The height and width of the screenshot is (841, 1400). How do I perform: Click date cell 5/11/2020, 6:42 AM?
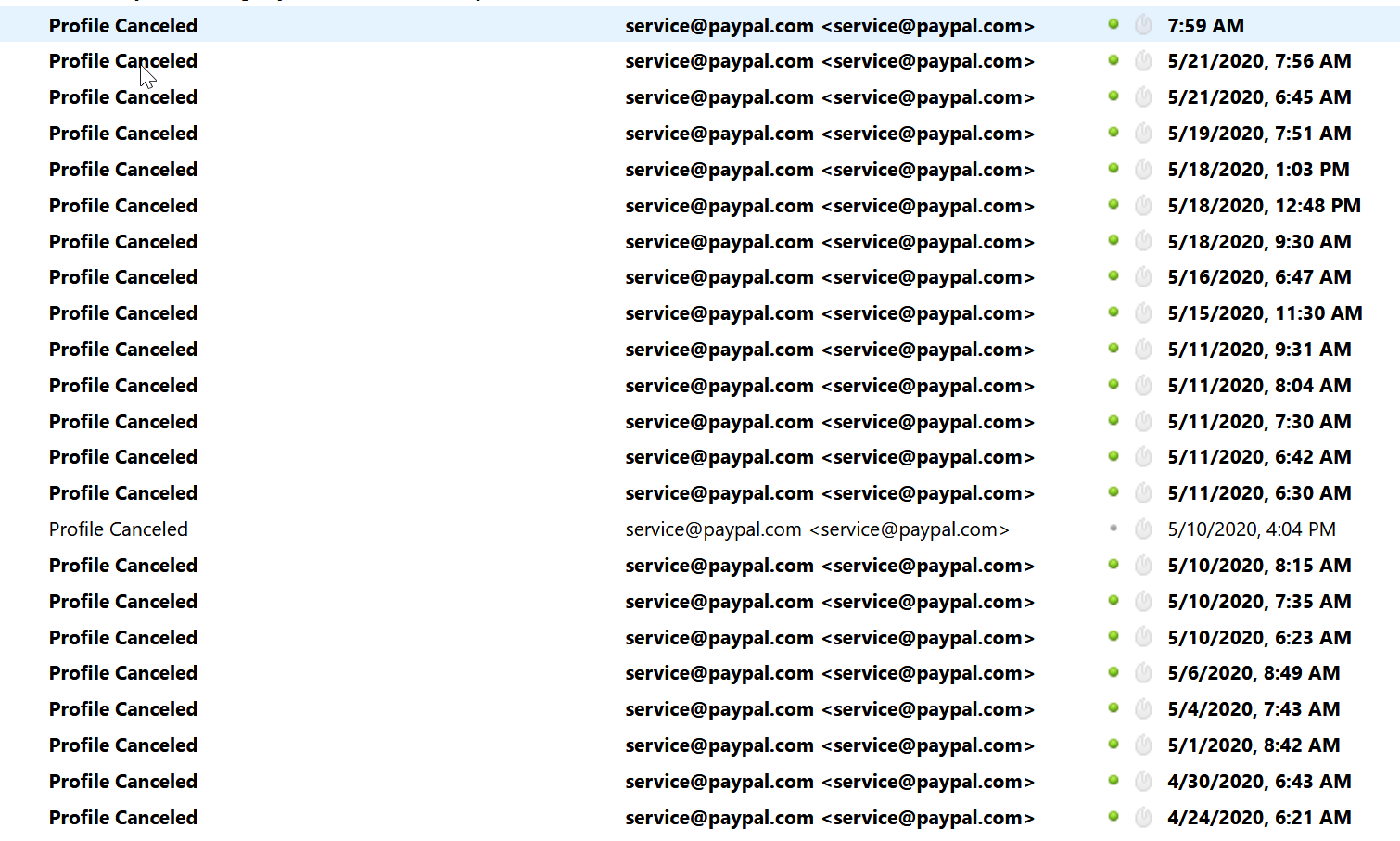pyautogui.click(x=1259, y=457)
